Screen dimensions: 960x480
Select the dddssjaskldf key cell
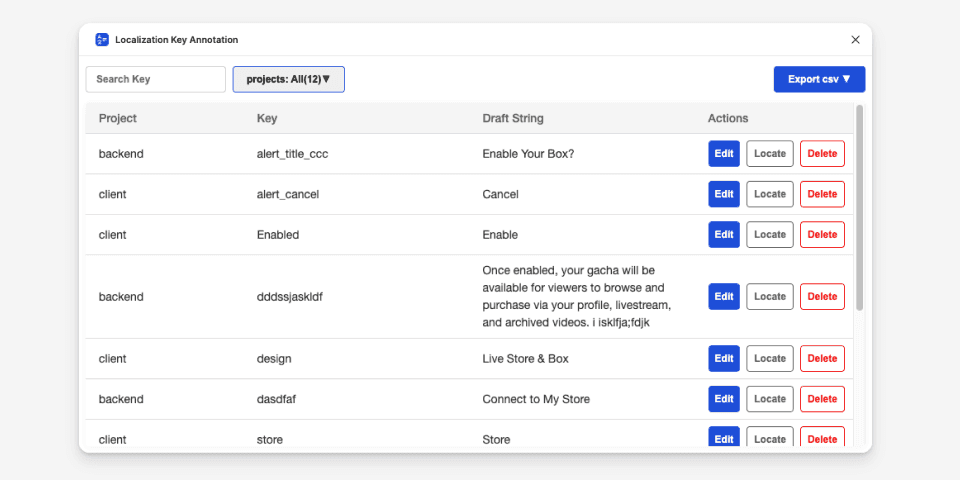[290, 297]
